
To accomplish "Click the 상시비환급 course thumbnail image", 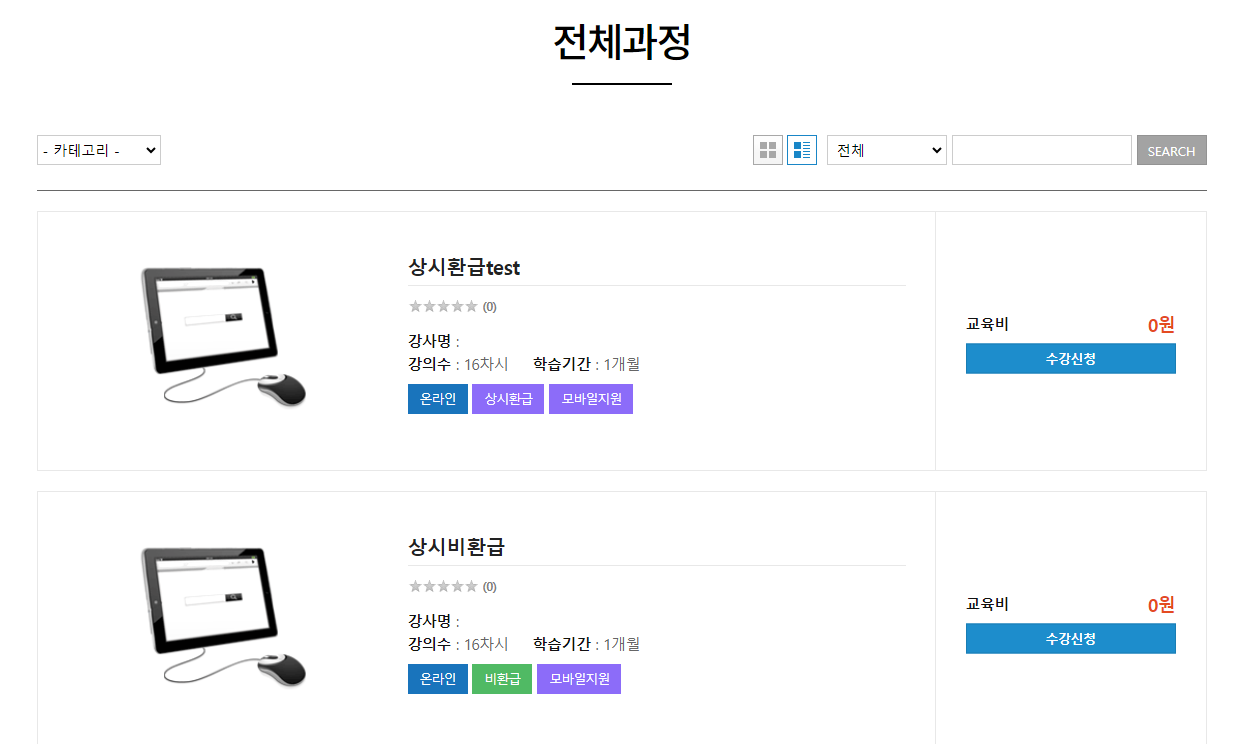I will coord(223,617).
